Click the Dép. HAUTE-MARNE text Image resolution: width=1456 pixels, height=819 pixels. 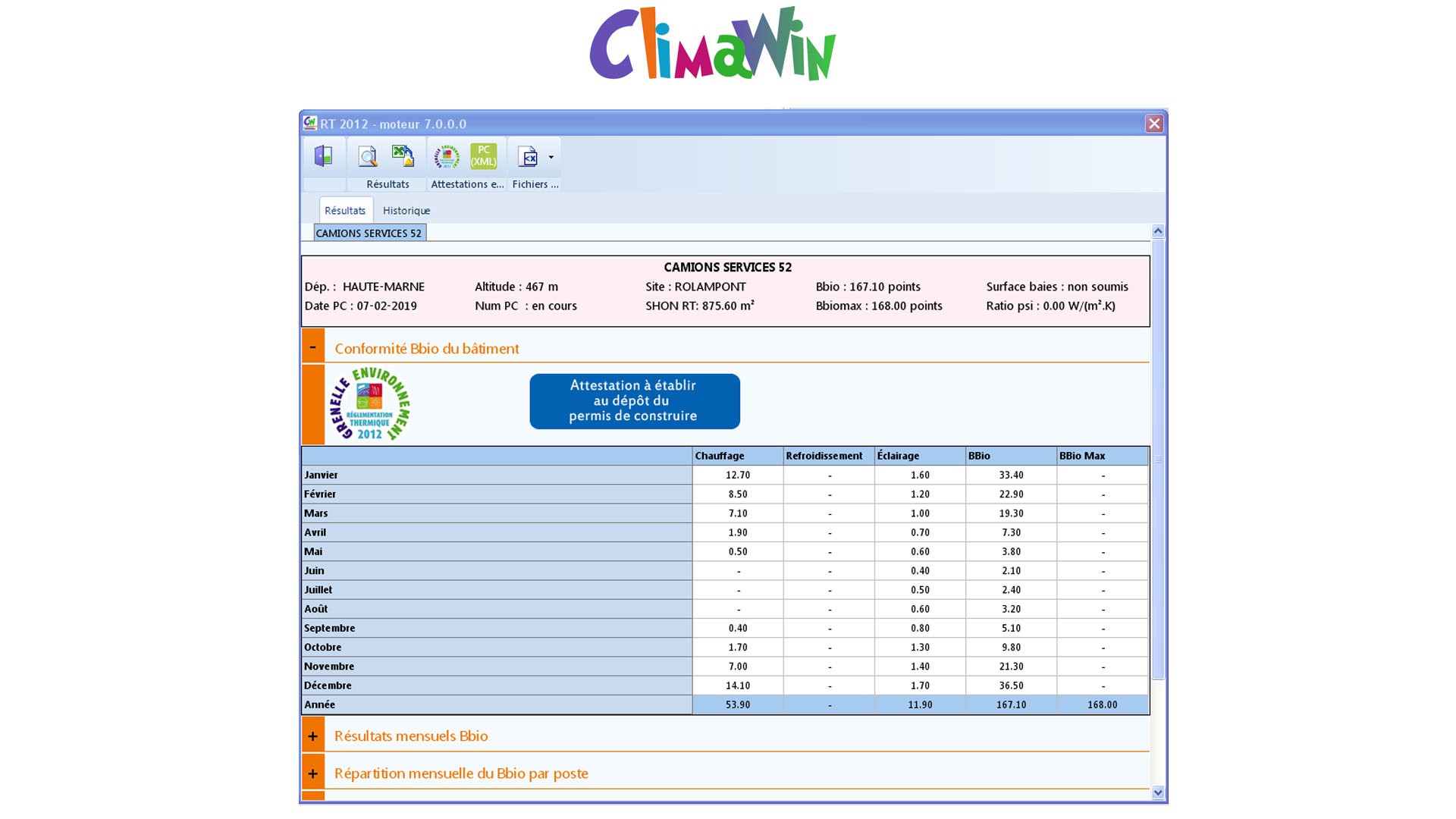365,287
